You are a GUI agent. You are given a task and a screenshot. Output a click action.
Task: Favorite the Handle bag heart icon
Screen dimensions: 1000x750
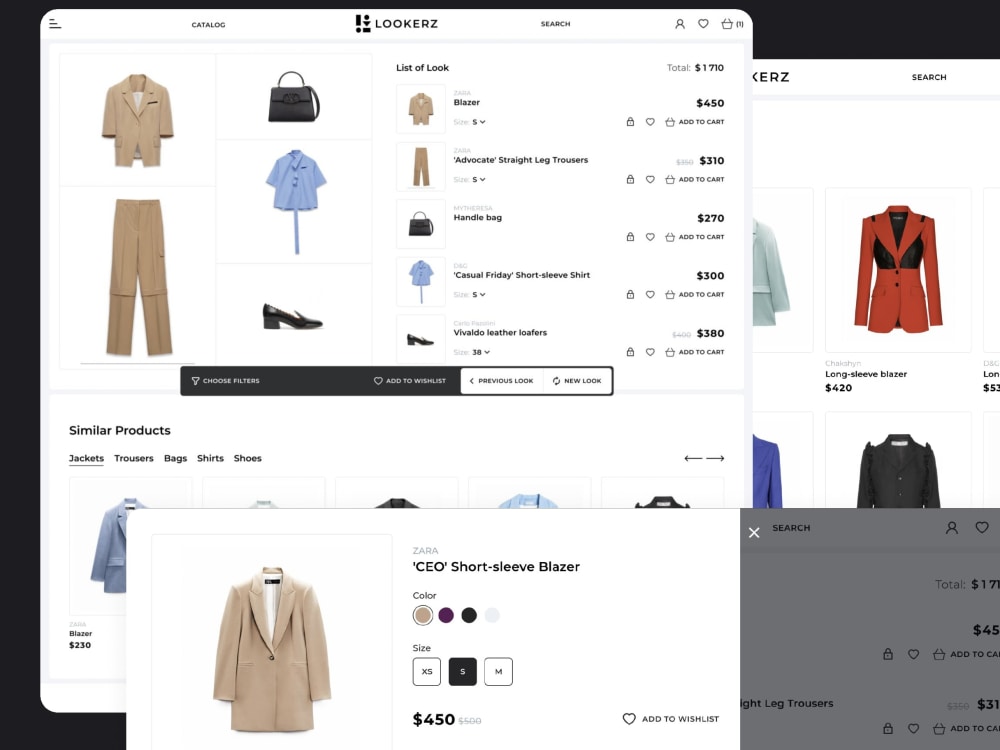click(650, 237)
